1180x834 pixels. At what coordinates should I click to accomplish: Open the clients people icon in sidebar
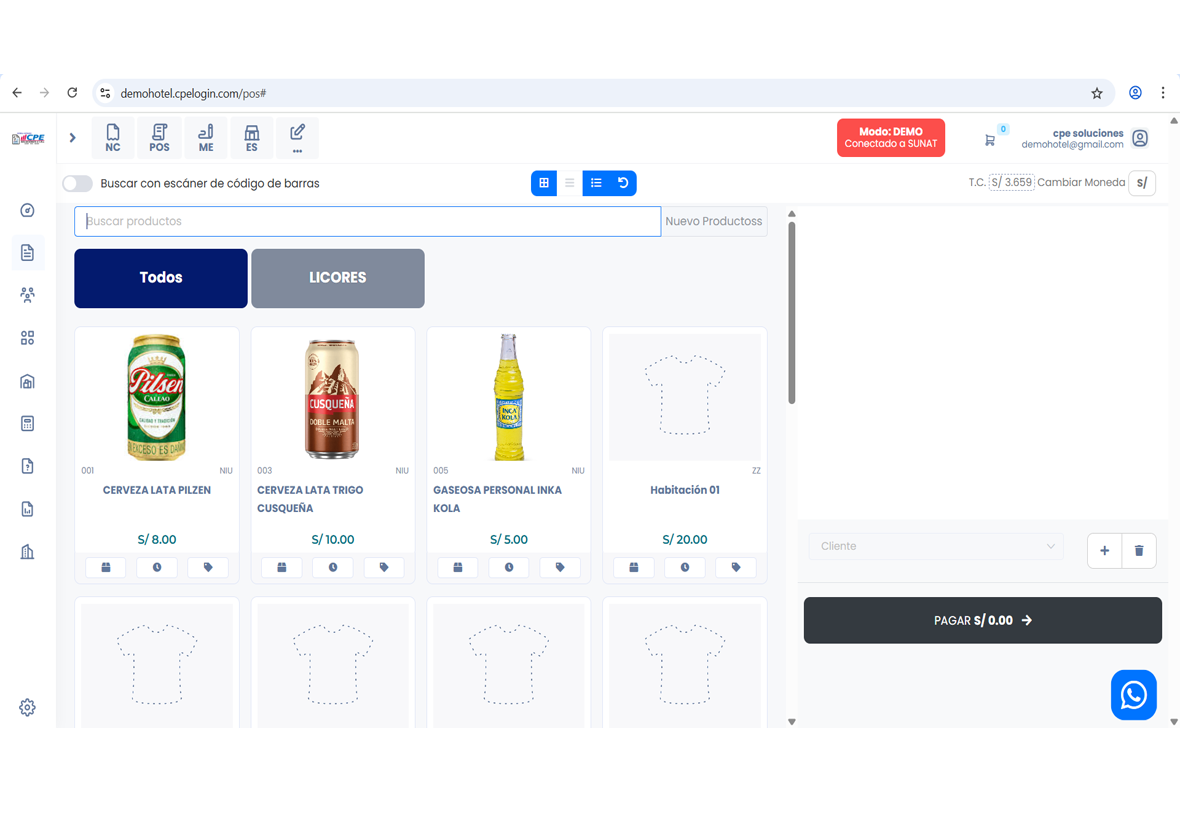pos(27,294)
